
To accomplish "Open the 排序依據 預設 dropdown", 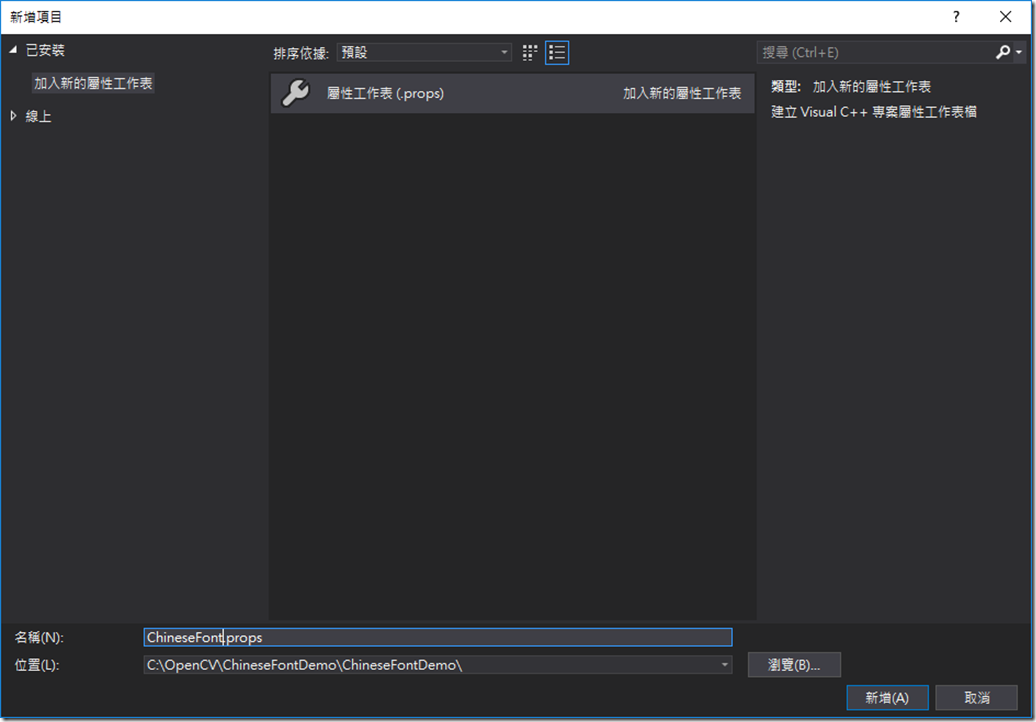I will (424, 52).
